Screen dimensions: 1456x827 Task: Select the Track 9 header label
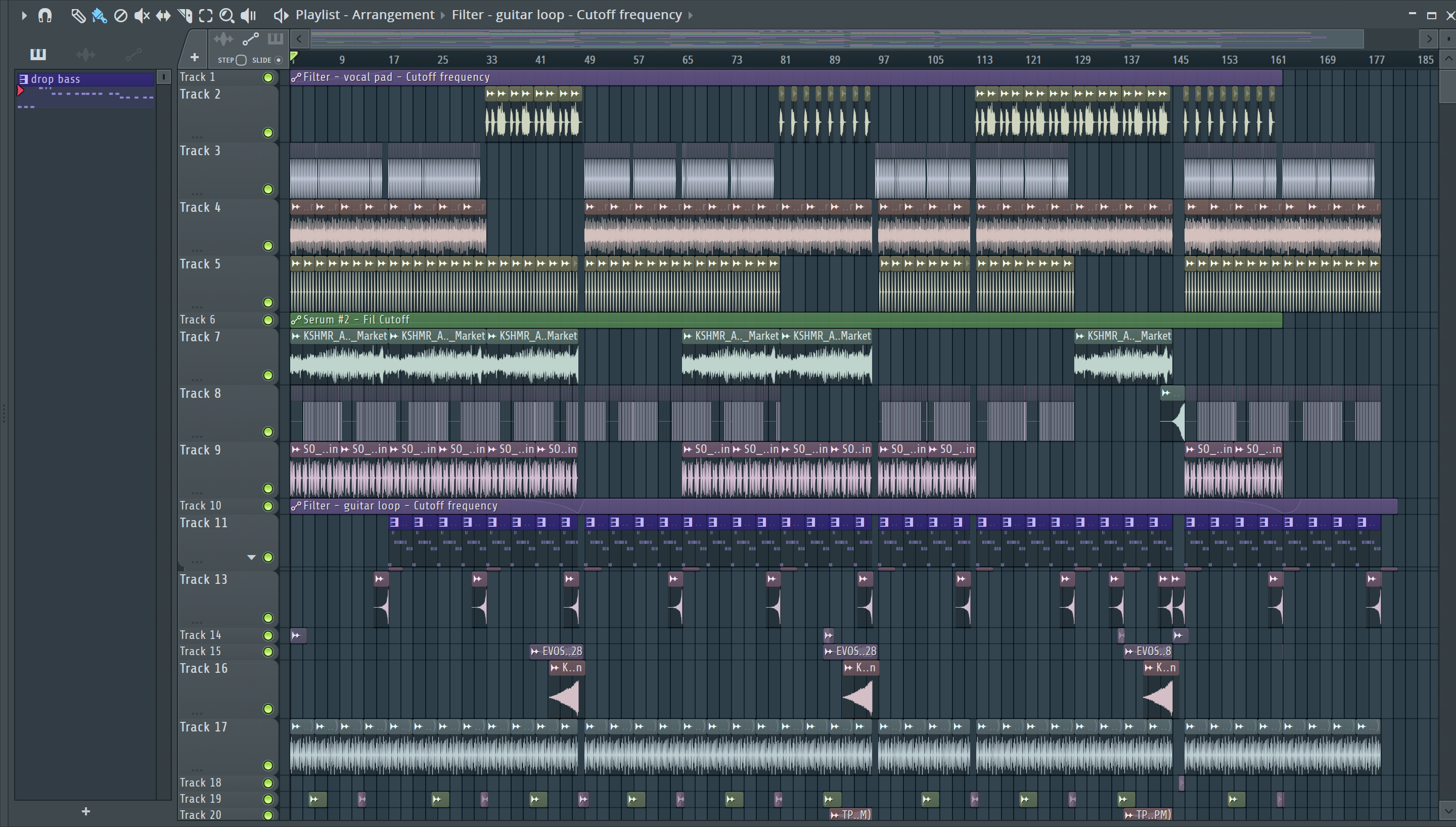(200, 450)
